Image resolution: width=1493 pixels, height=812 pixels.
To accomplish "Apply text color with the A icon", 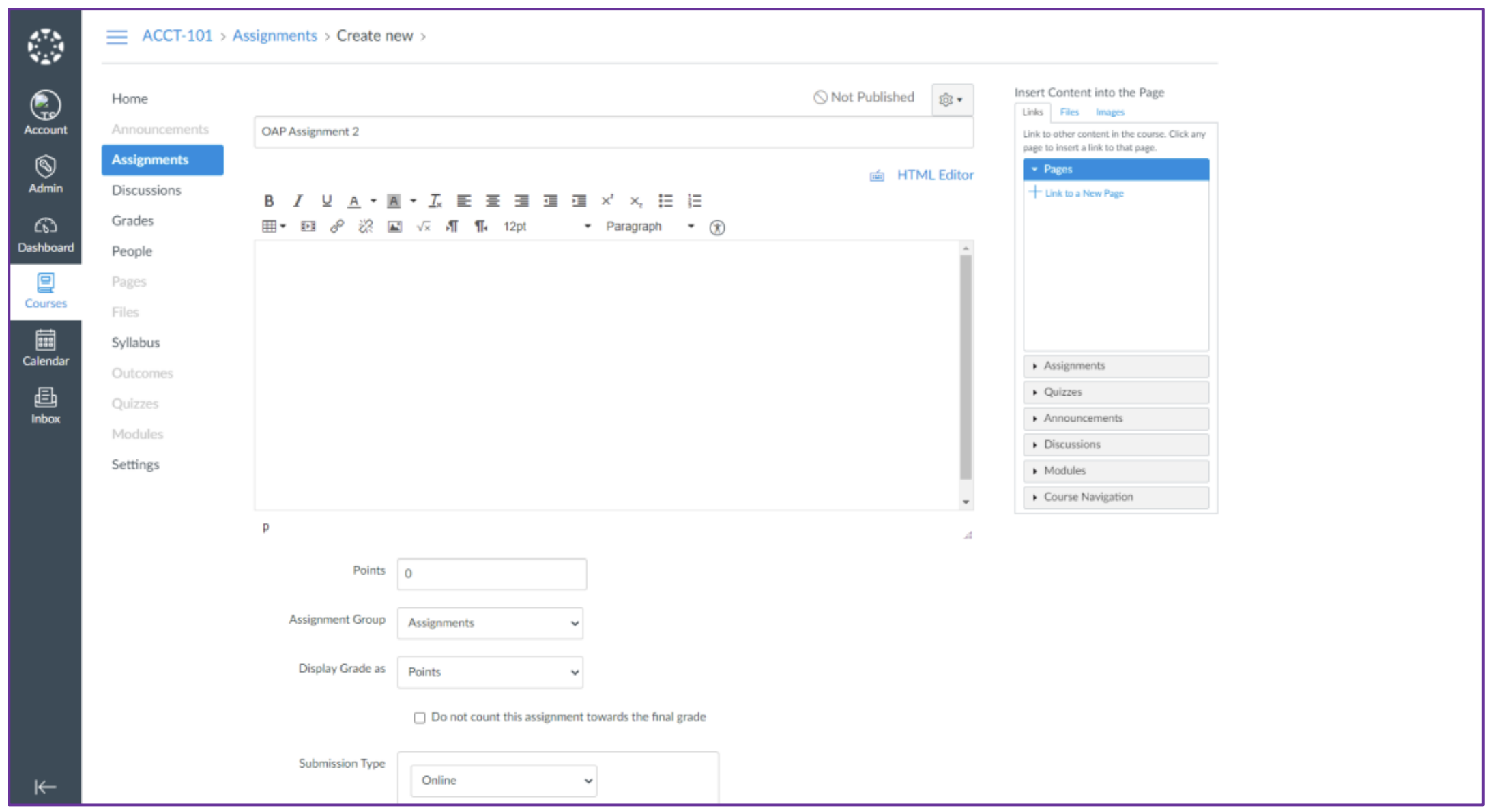I will [x=353, y=201].
